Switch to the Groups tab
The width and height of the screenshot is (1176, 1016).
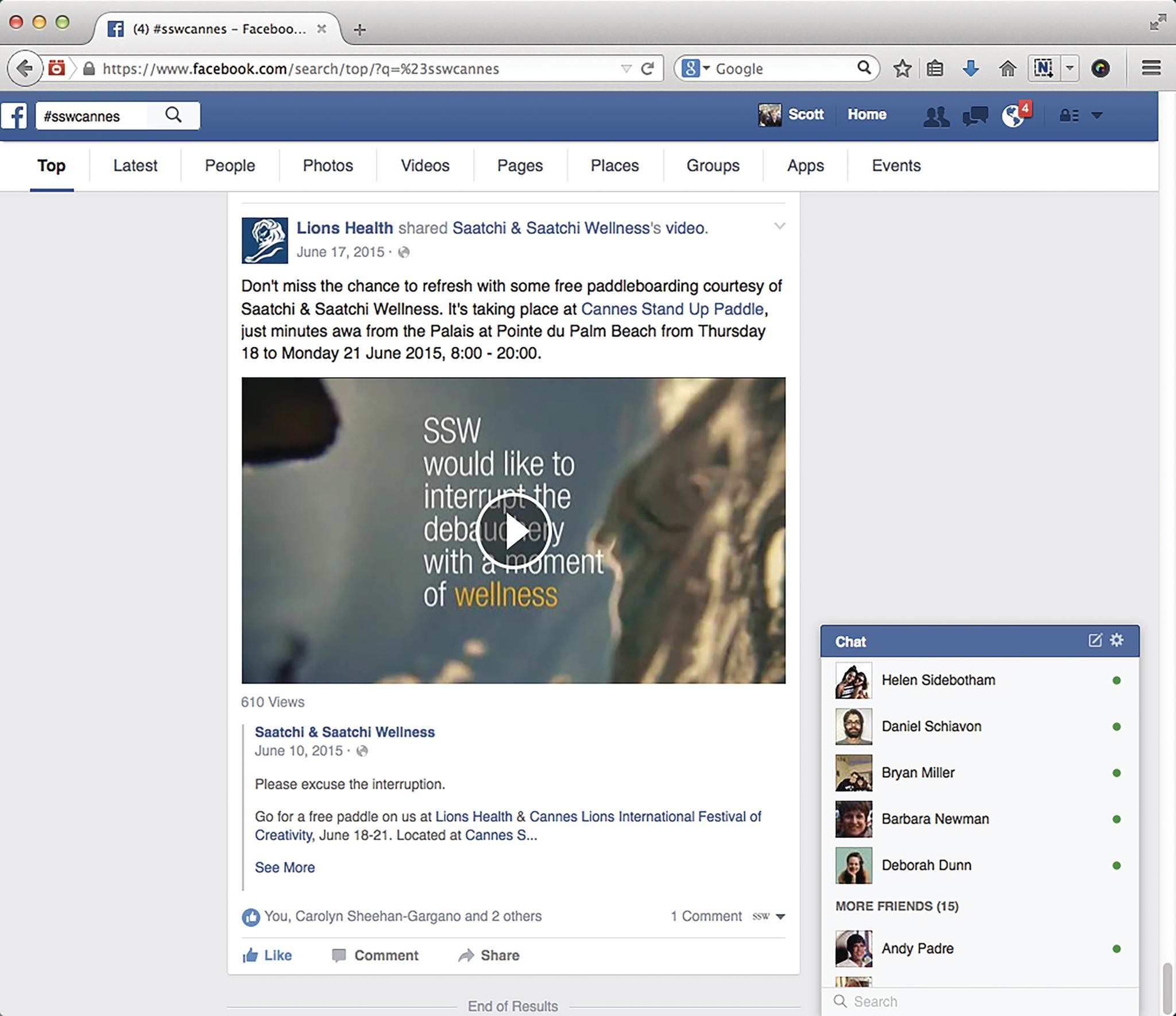(x=713, y=166)
